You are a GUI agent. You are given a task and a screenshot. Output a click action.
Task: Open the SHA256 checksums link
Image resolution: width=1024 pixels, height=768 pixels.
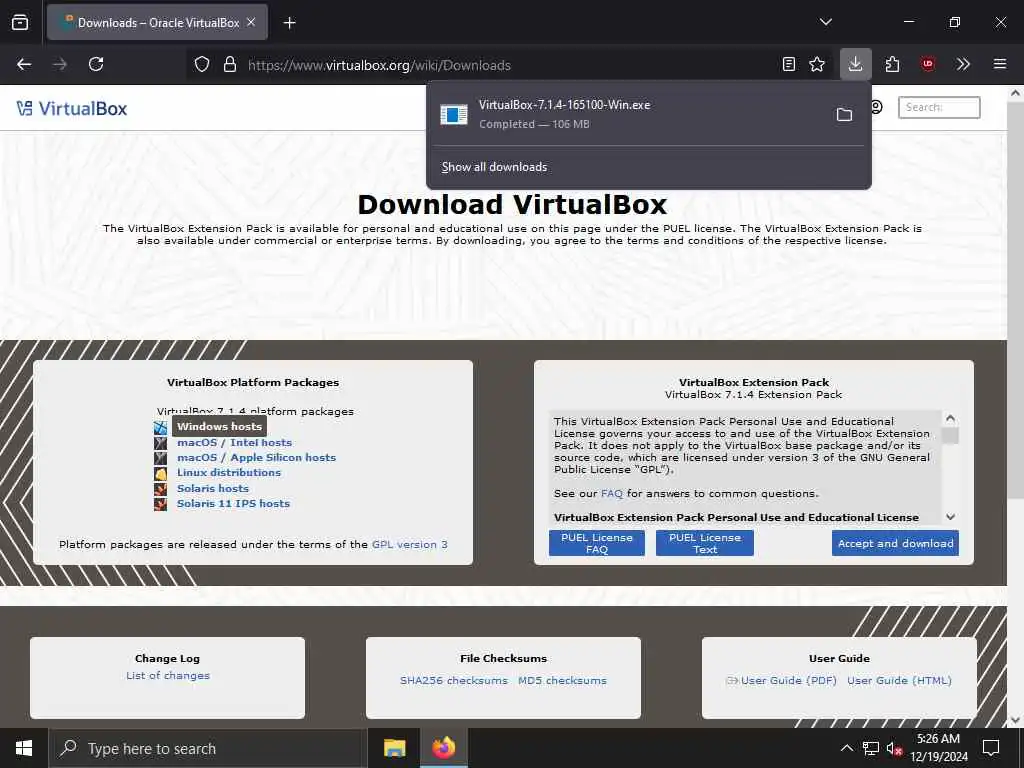point(454,680)
